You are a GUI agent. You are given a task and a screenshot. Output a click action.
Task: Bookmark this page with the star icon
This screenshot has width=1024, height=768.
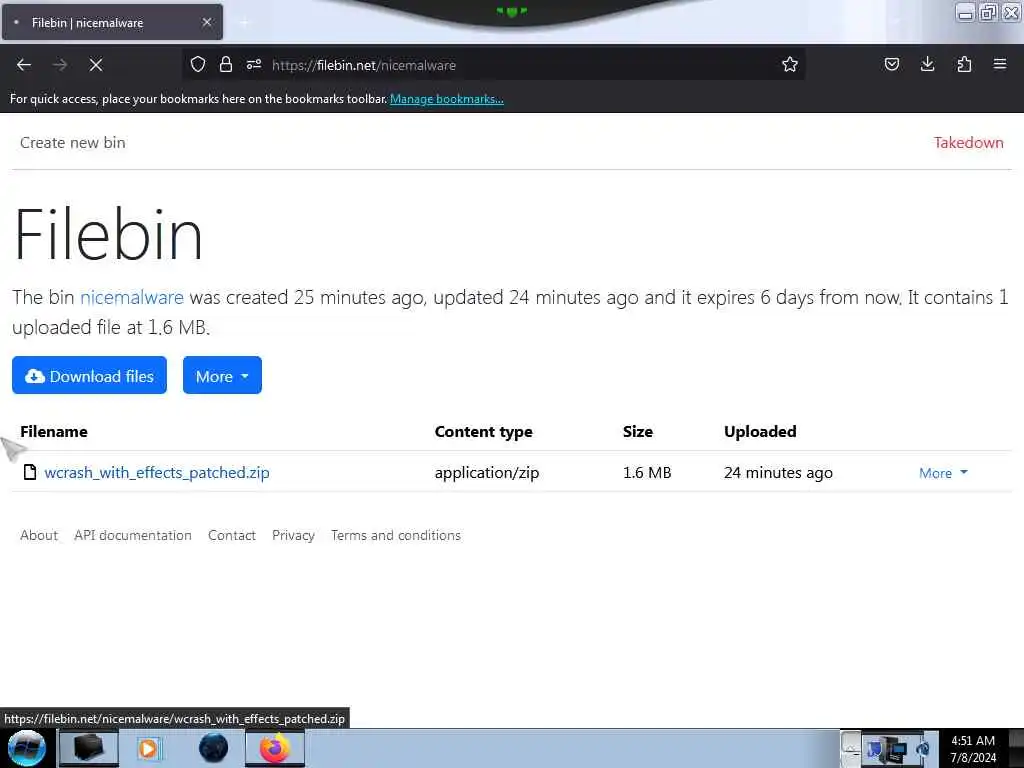point(790,64)
